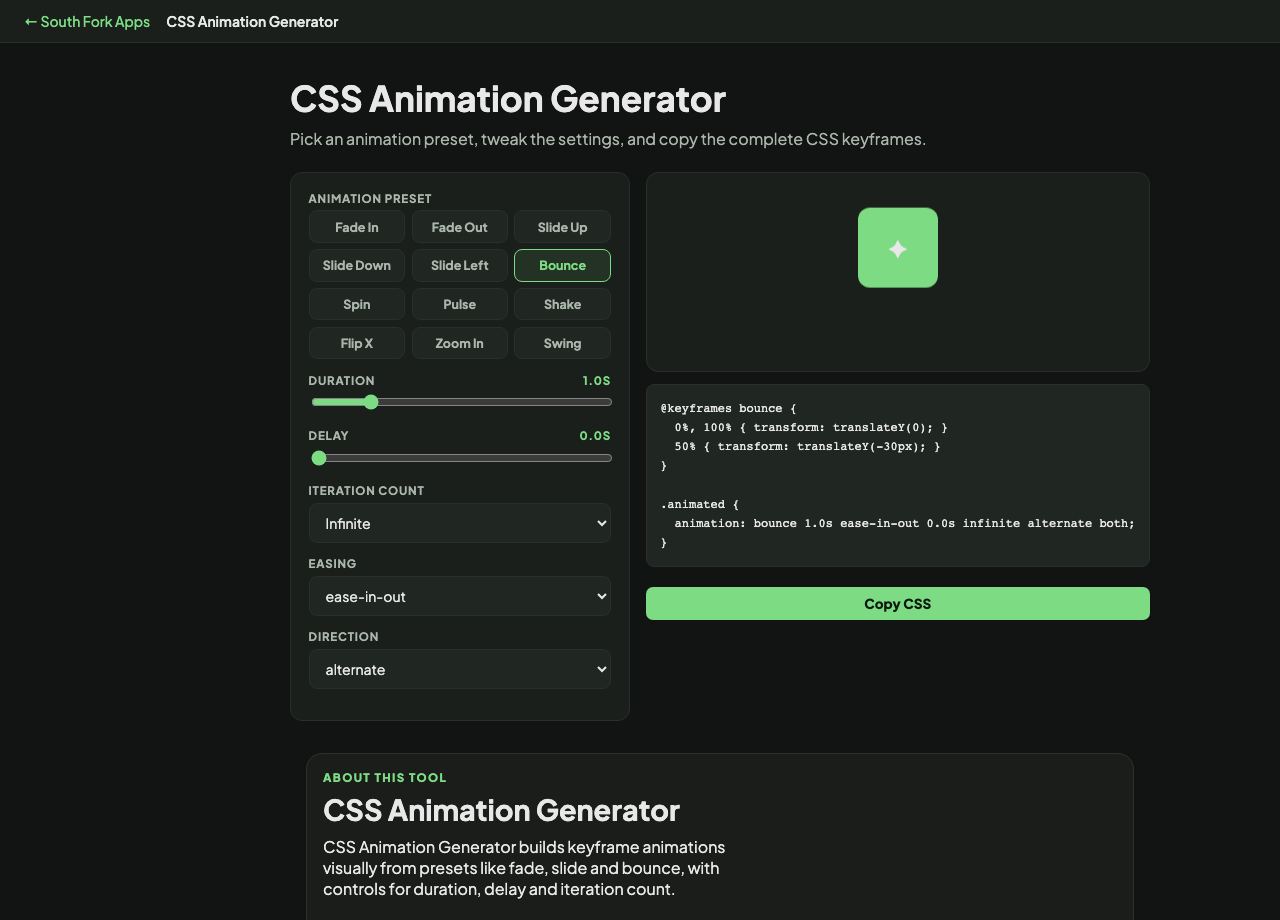Expand the Direction dropdown
Viewport: 1280px width, 920px height.
click(460, 669)
